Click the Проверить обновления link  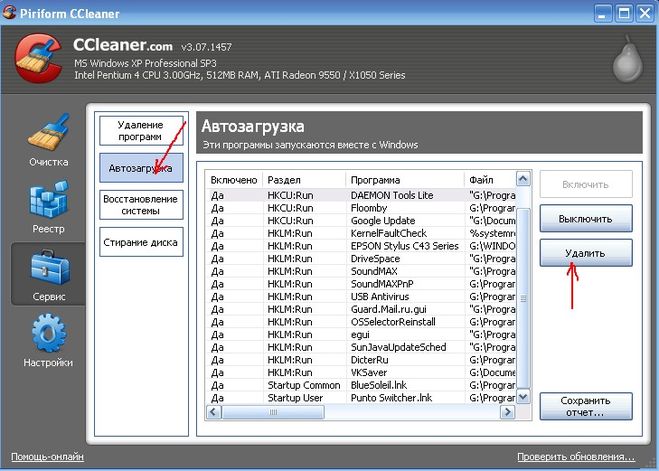pos(575,457)
